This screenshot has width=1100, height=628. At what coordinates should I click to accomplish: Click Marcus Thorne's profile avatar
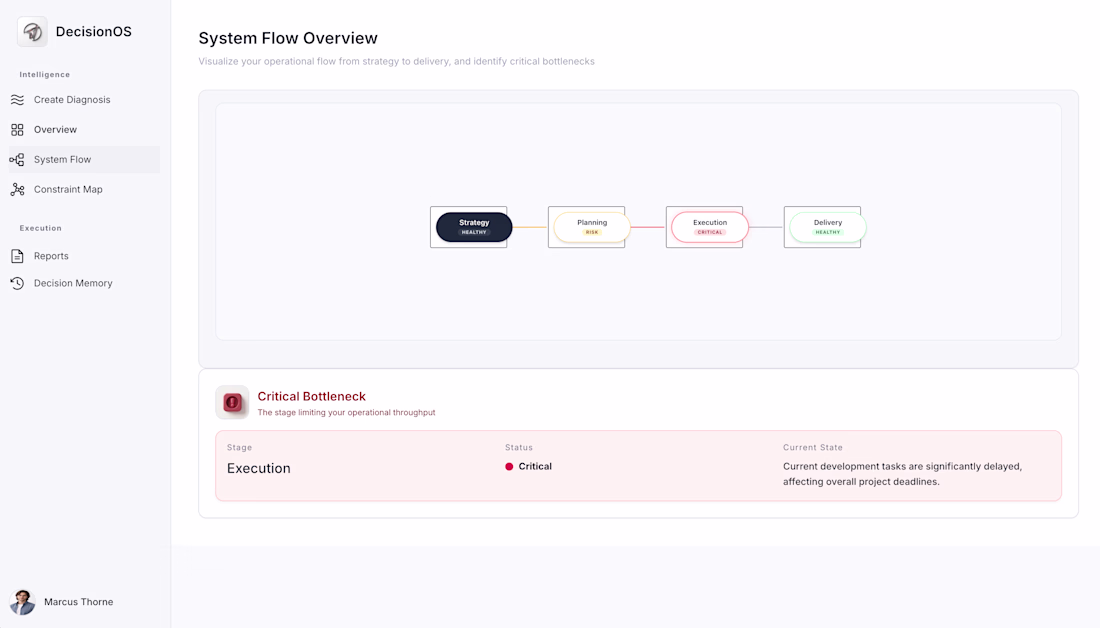point(23,602)
